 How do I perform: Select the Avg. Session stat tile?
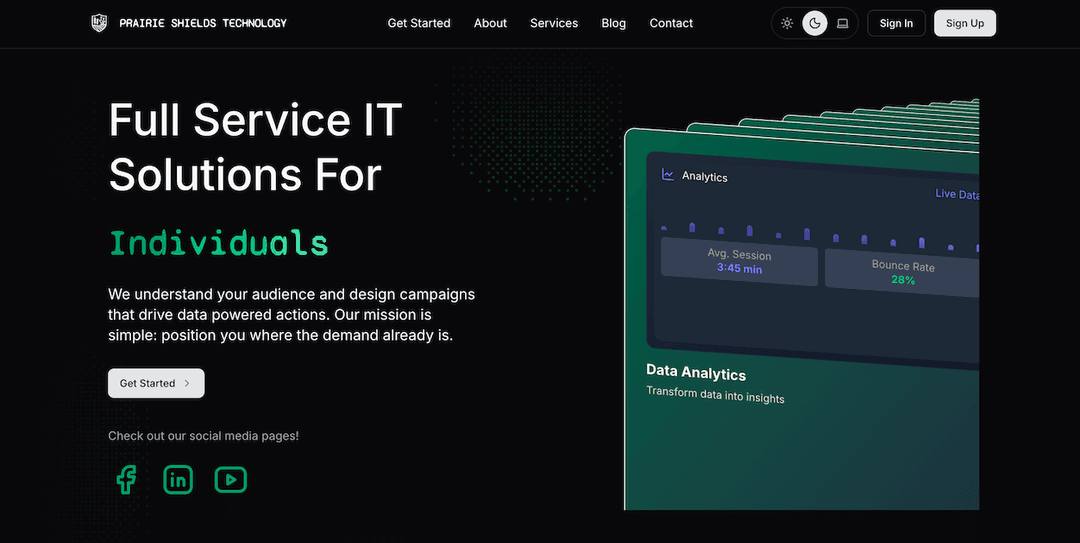(739, 262)
